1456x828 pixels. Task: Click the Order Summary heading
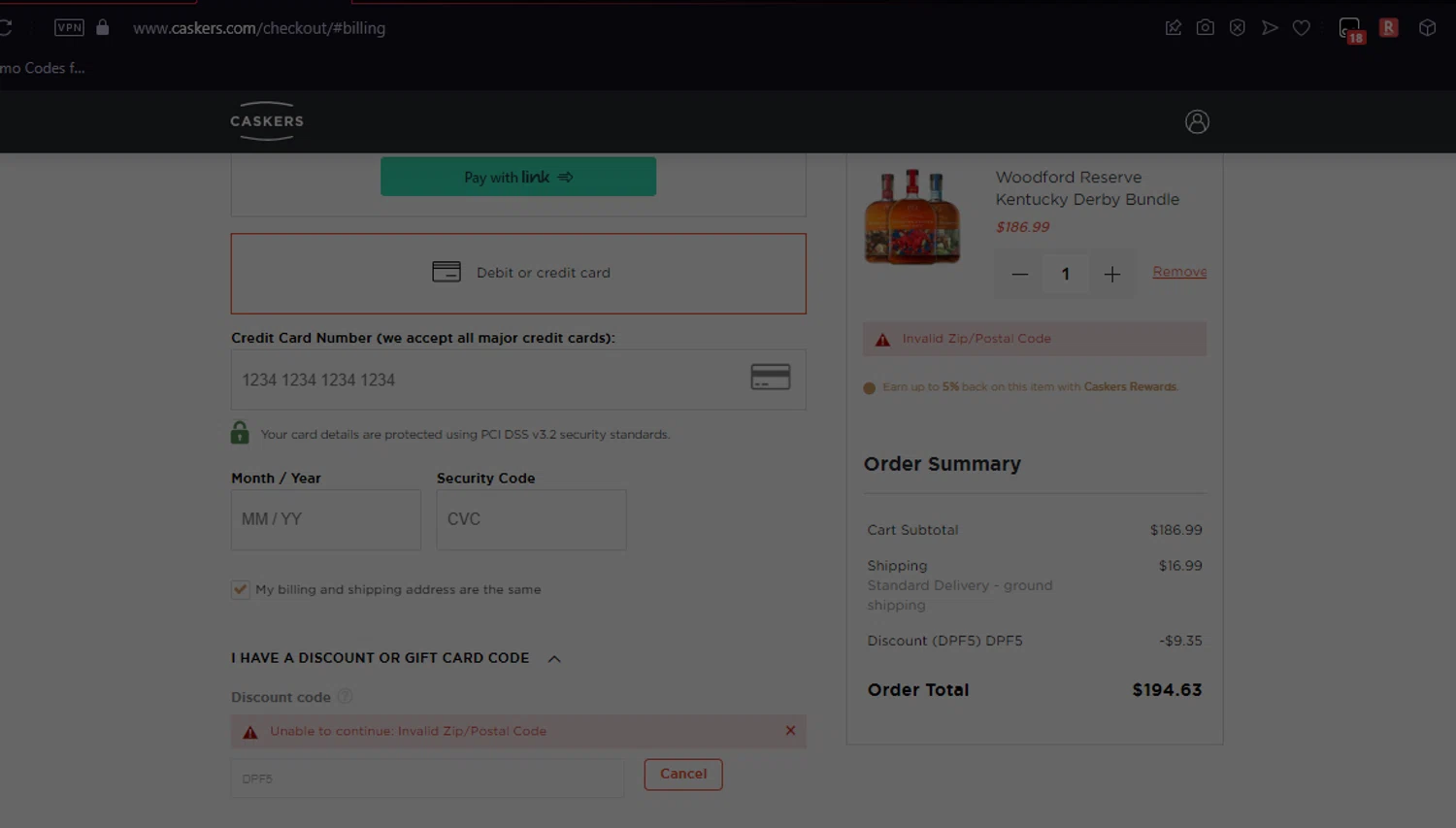pos(943,464)
